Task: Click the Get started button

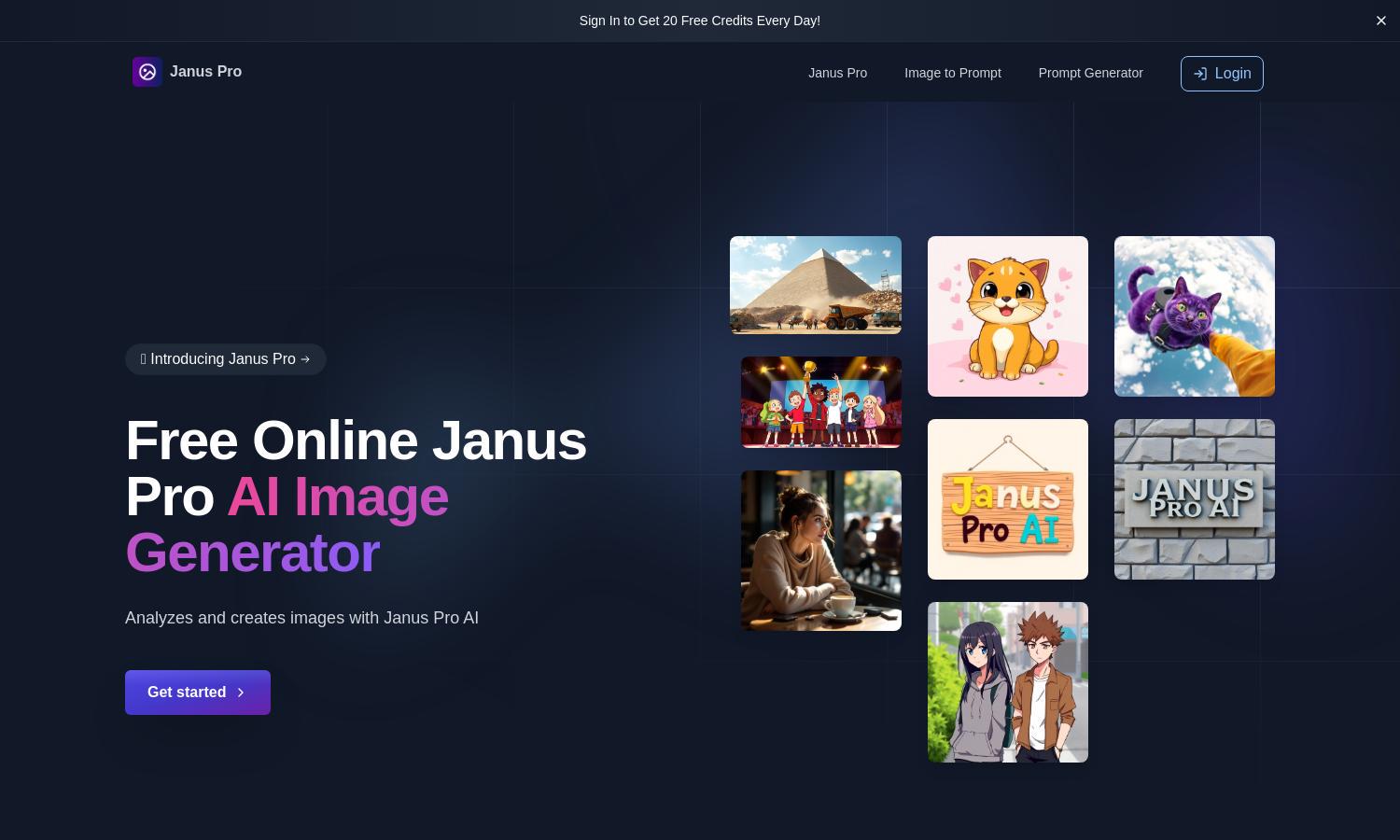Action: 198,693
